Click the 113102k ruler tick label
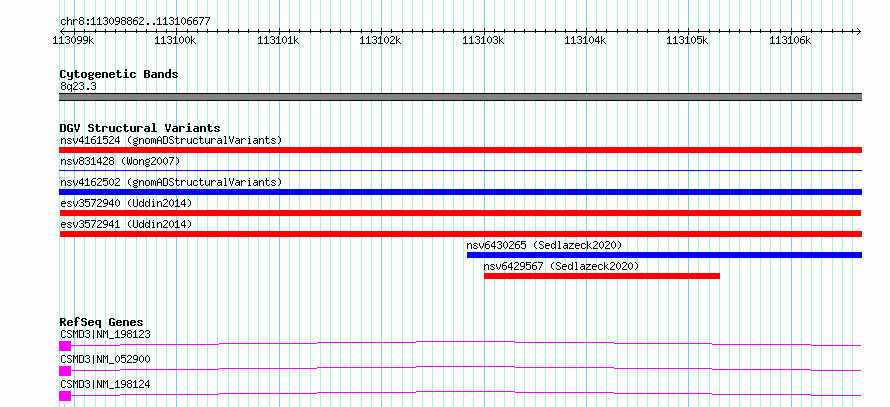890x407 pixels. [x=380, y=40]
